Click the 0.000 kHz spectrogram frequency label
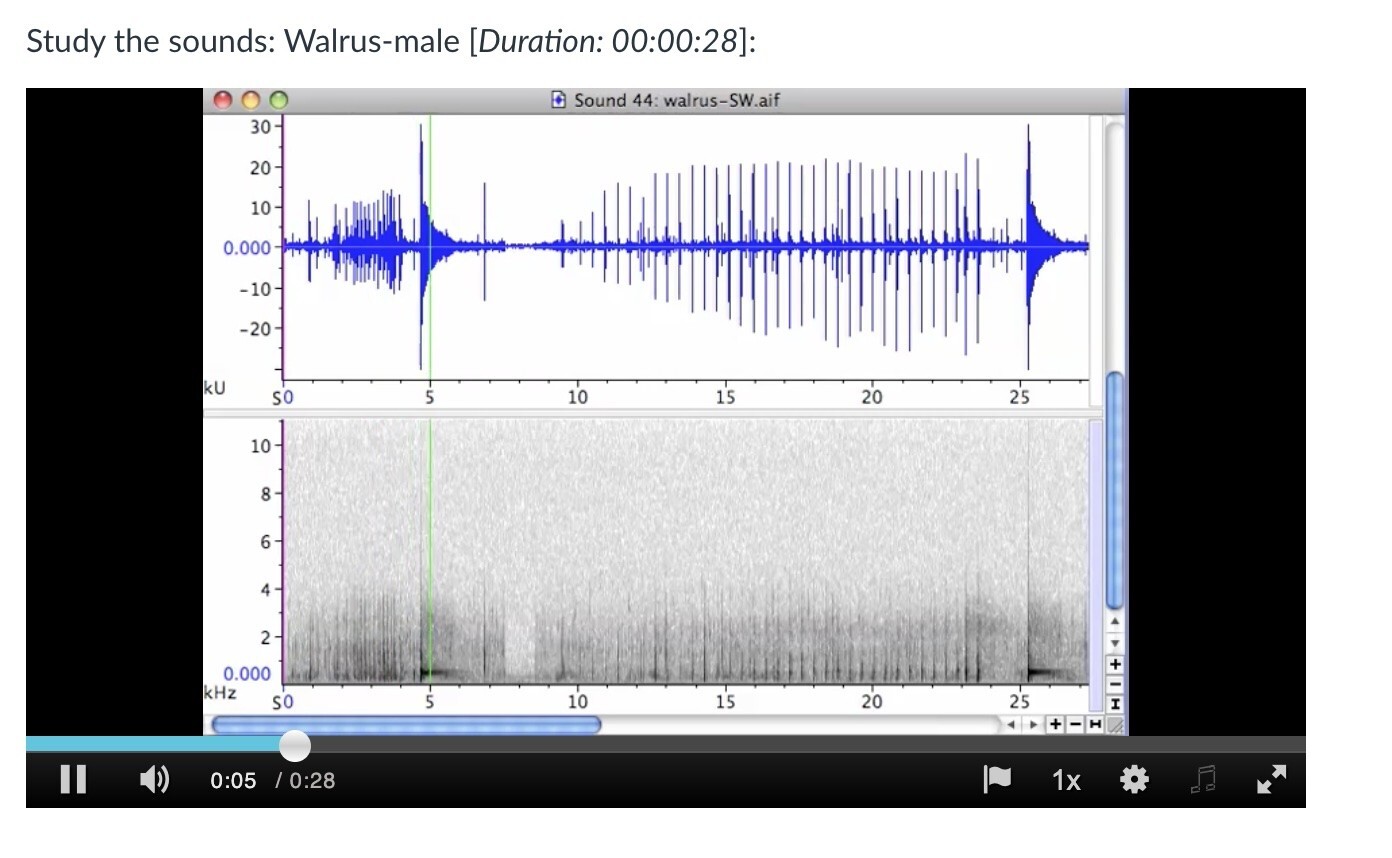The width and height of the screenshot is (1392, 858). point(247,674)
